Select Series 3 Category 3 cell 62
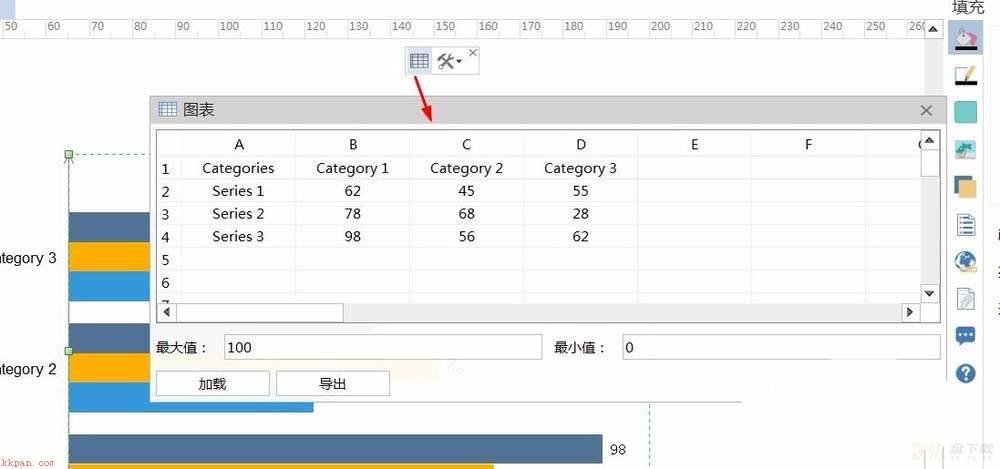 [580, 237]
